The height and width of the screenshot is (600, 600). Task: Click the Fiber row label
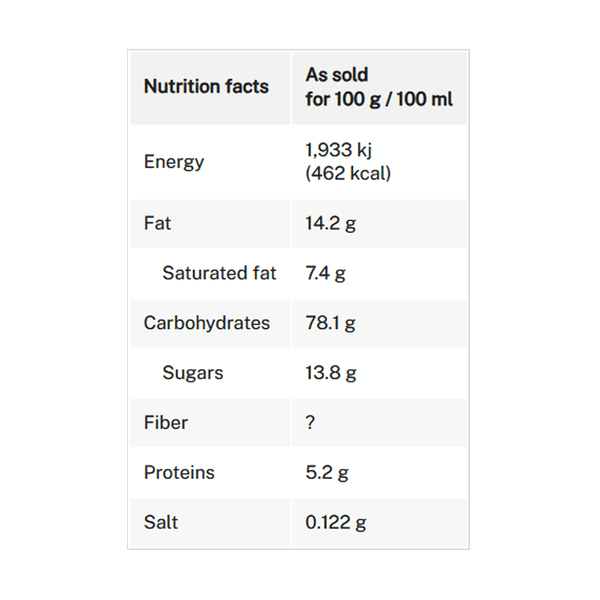pos(166,423)
